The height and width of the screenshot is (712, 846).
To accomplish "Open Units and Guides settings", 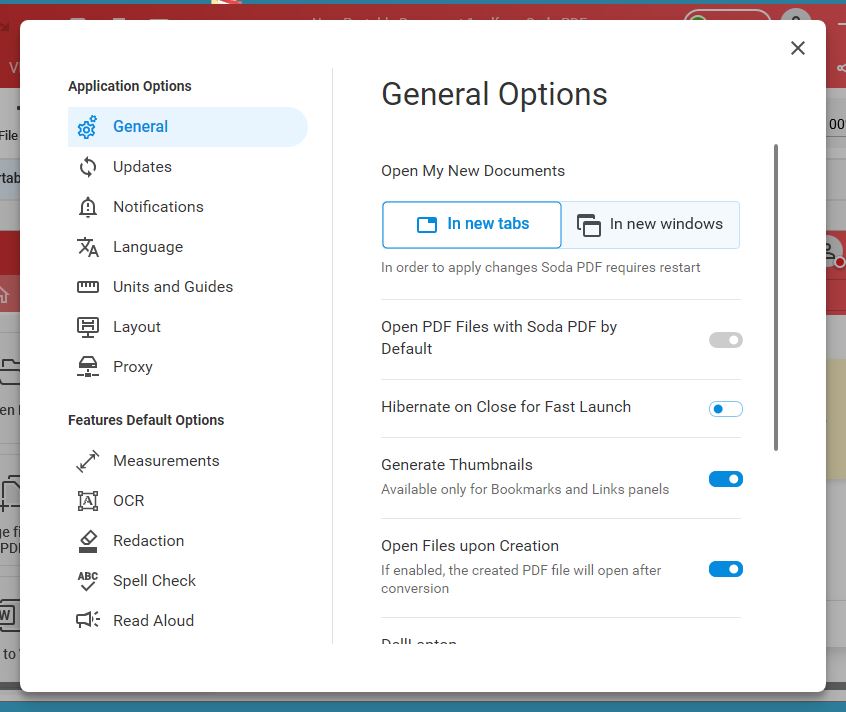I will click(188, 287).
